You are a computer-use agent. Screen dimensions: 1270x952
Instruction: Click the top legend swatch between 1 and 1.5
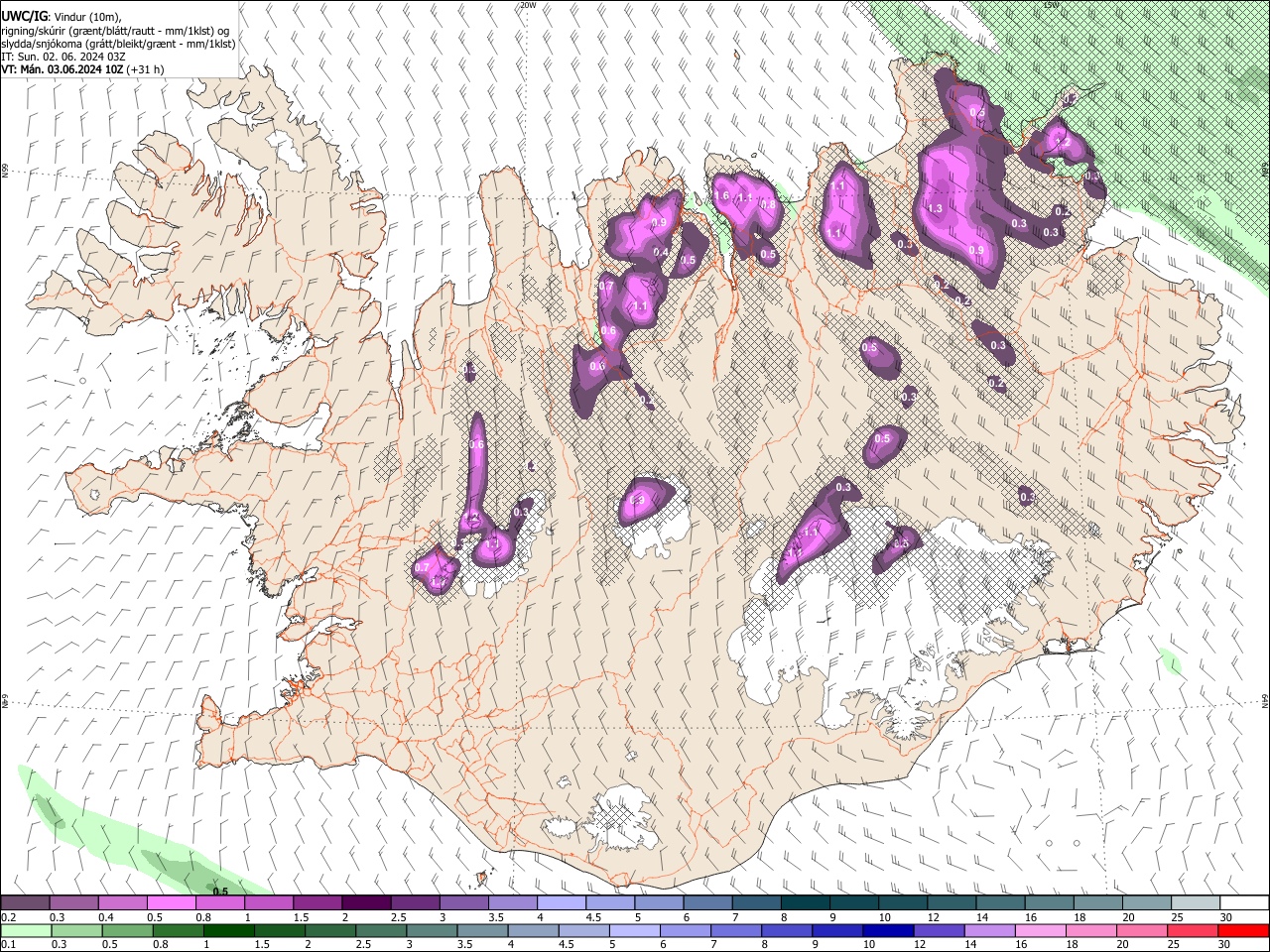click(x=269, y=903)
